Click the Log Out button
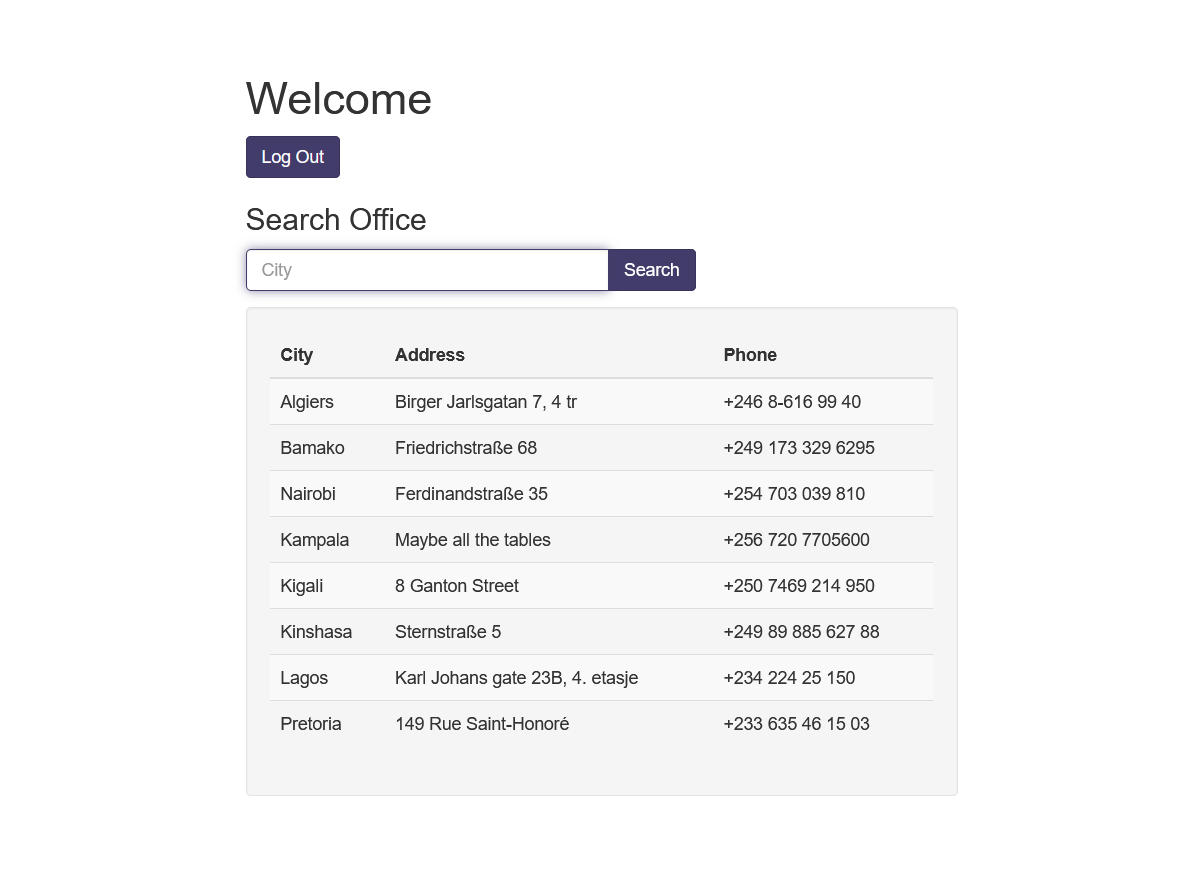Viewport: 1191px width, 887px height. 292,157
